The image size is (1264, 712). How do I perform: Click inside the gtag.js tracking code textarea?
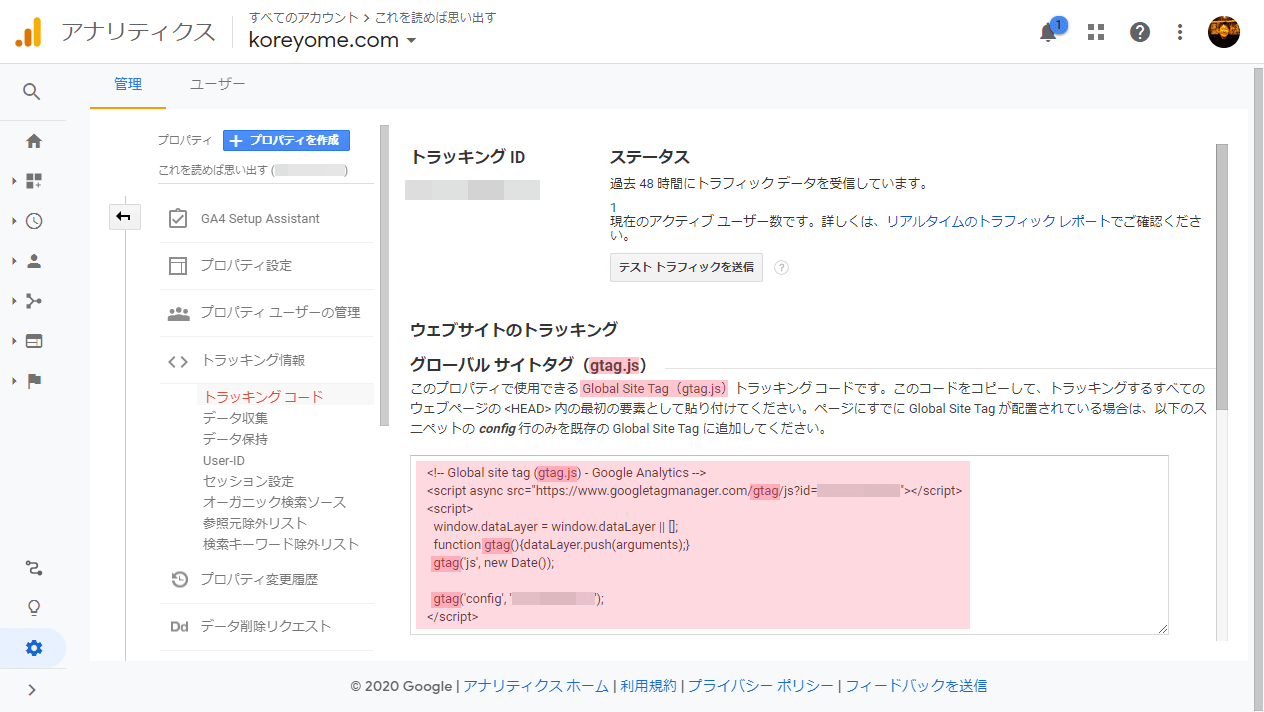pos(789,545)
